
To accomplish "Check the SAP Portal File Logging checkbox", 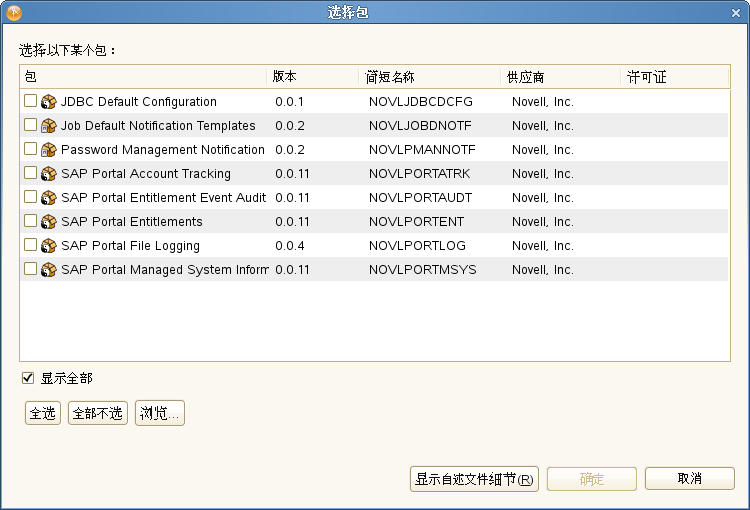I will (x=30, y=244).
